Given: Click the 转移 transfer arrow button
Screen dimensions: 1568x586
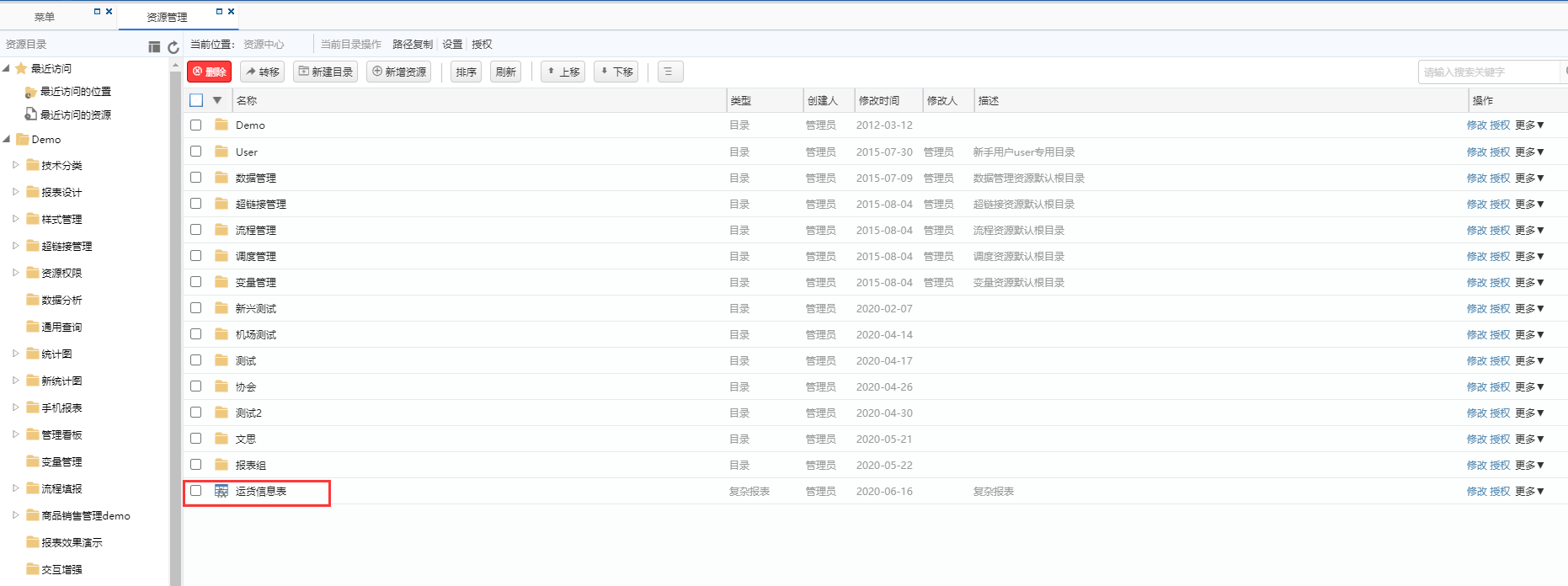Looking at the screenshot, I should [262, 72].
